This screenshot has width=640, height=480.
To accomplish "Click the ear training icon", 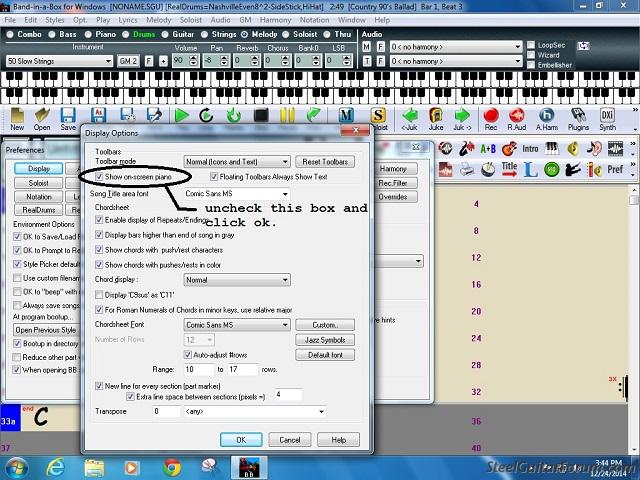I will point(594,149).
